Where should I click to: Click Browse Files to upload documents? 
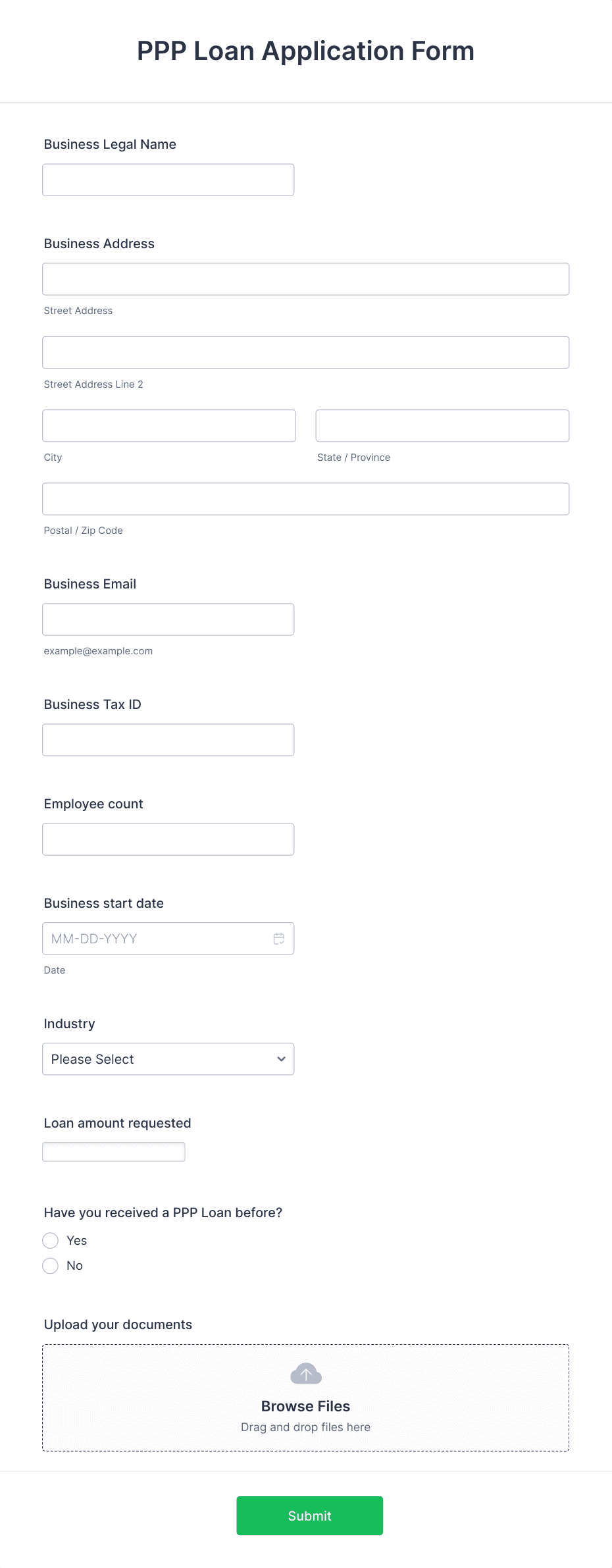[305, 1406]
